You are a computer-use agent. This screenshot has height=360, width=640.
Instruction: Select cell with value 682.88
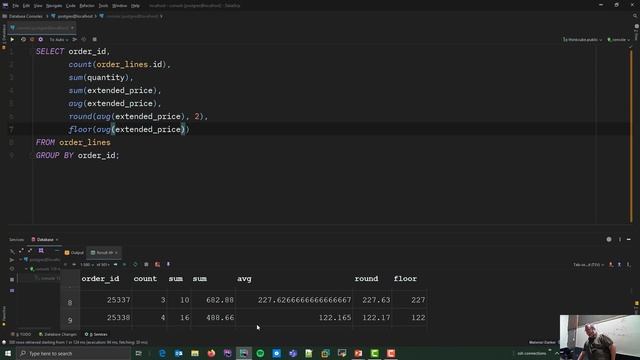(213, 300)
